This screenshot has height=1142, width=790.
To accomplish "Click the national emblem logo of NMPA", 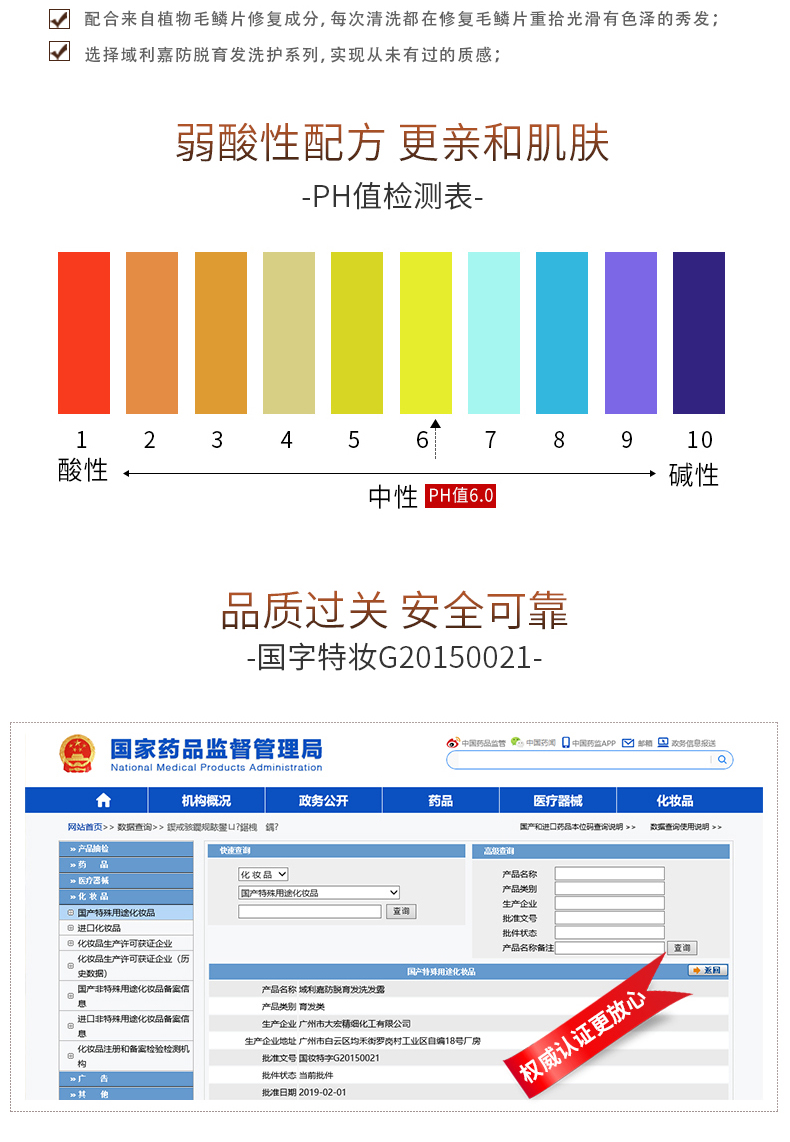I will [x=77, y=755].
